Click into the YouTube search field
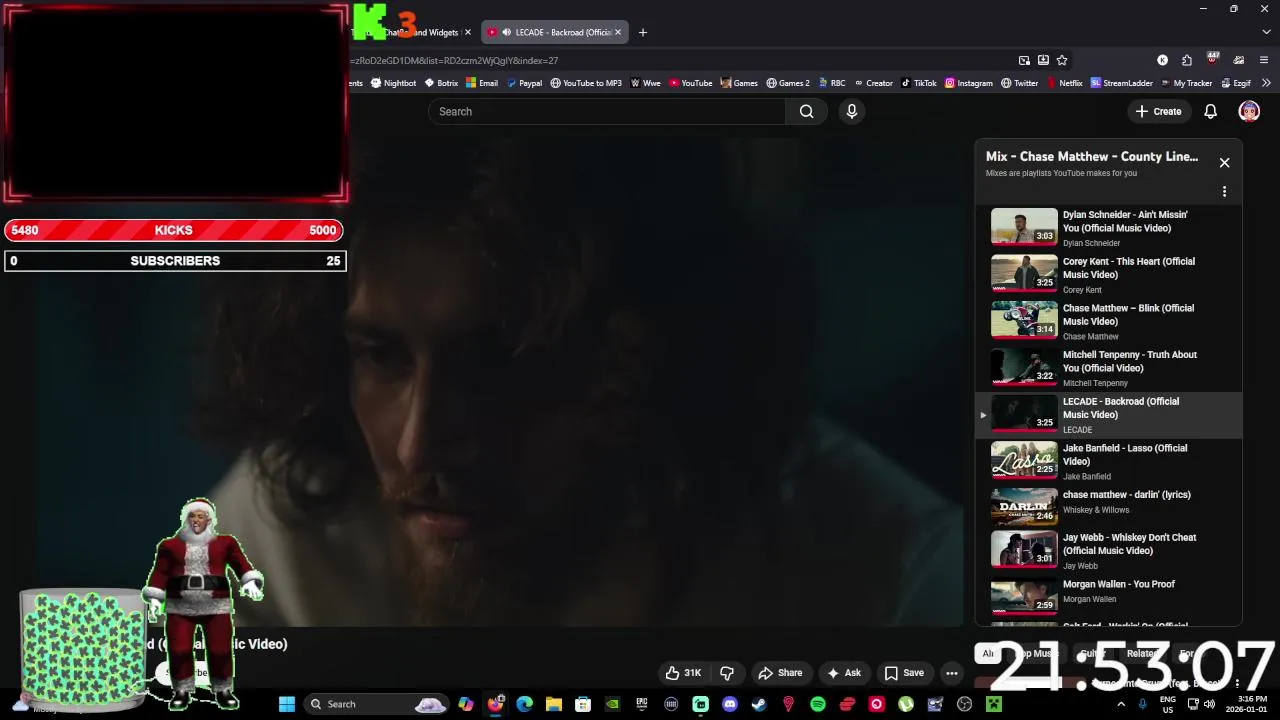 (x=607, y=112)
